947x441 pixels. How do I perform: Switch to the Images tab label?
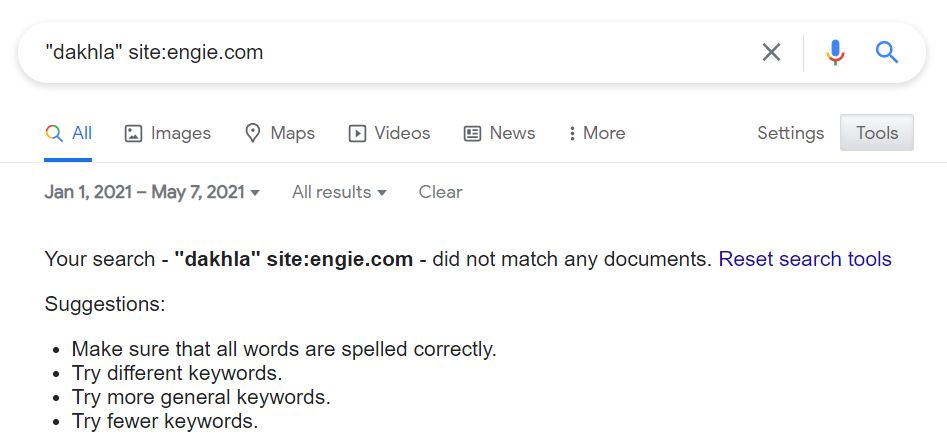(x=181, y=133)
